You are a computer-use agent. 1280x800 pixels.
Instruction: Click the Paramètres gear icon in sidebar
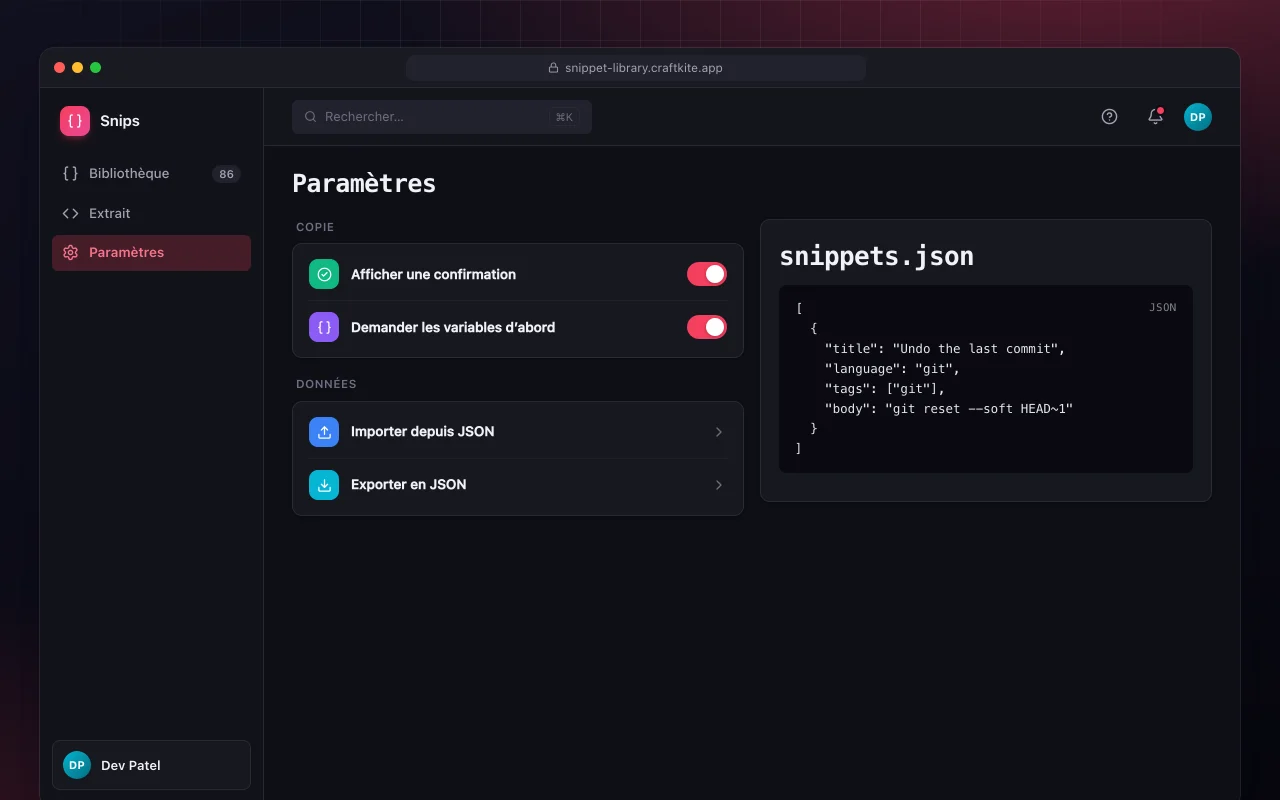70,253
